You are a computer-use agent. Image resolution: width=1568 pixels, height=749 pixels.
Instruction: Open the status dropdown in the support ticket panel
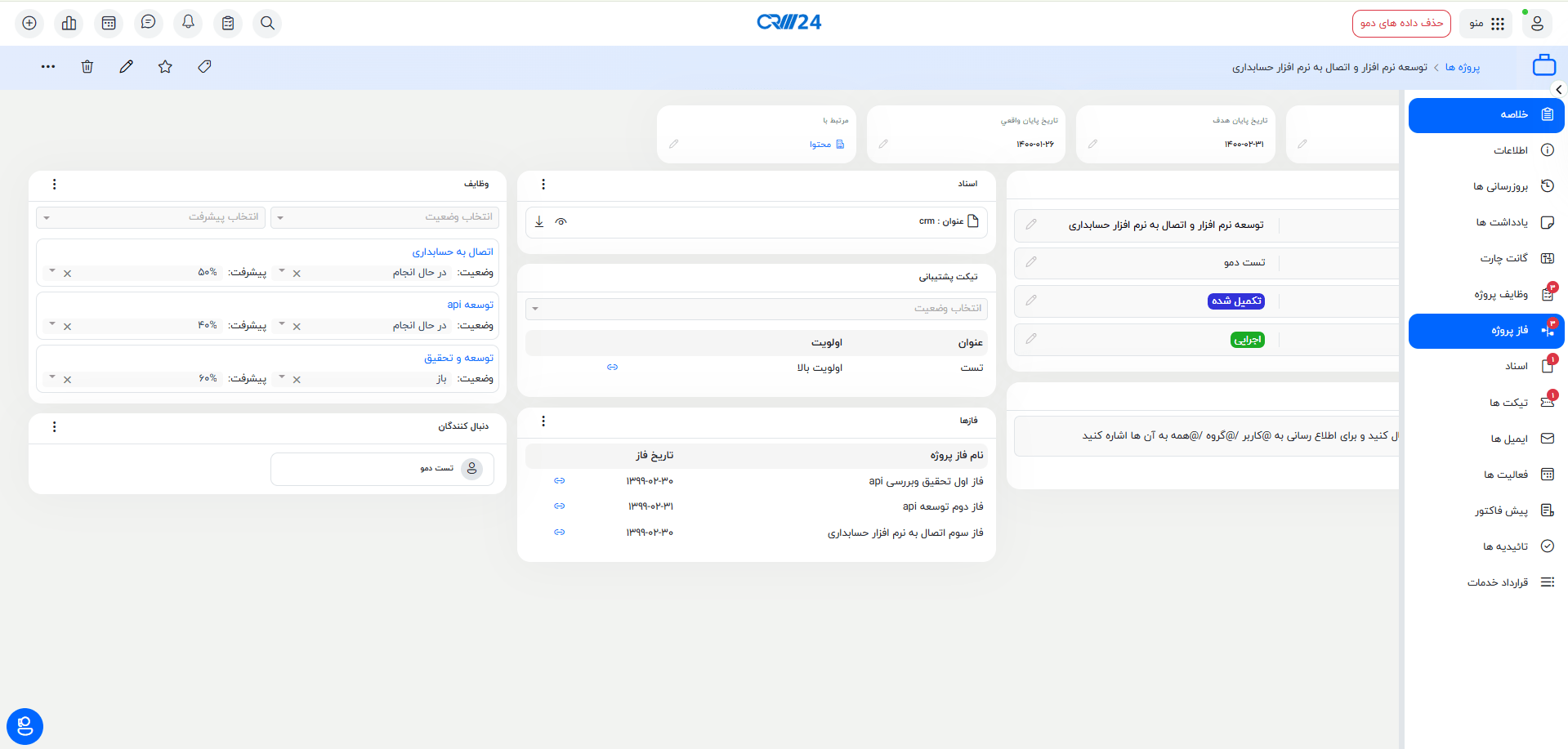756,308
